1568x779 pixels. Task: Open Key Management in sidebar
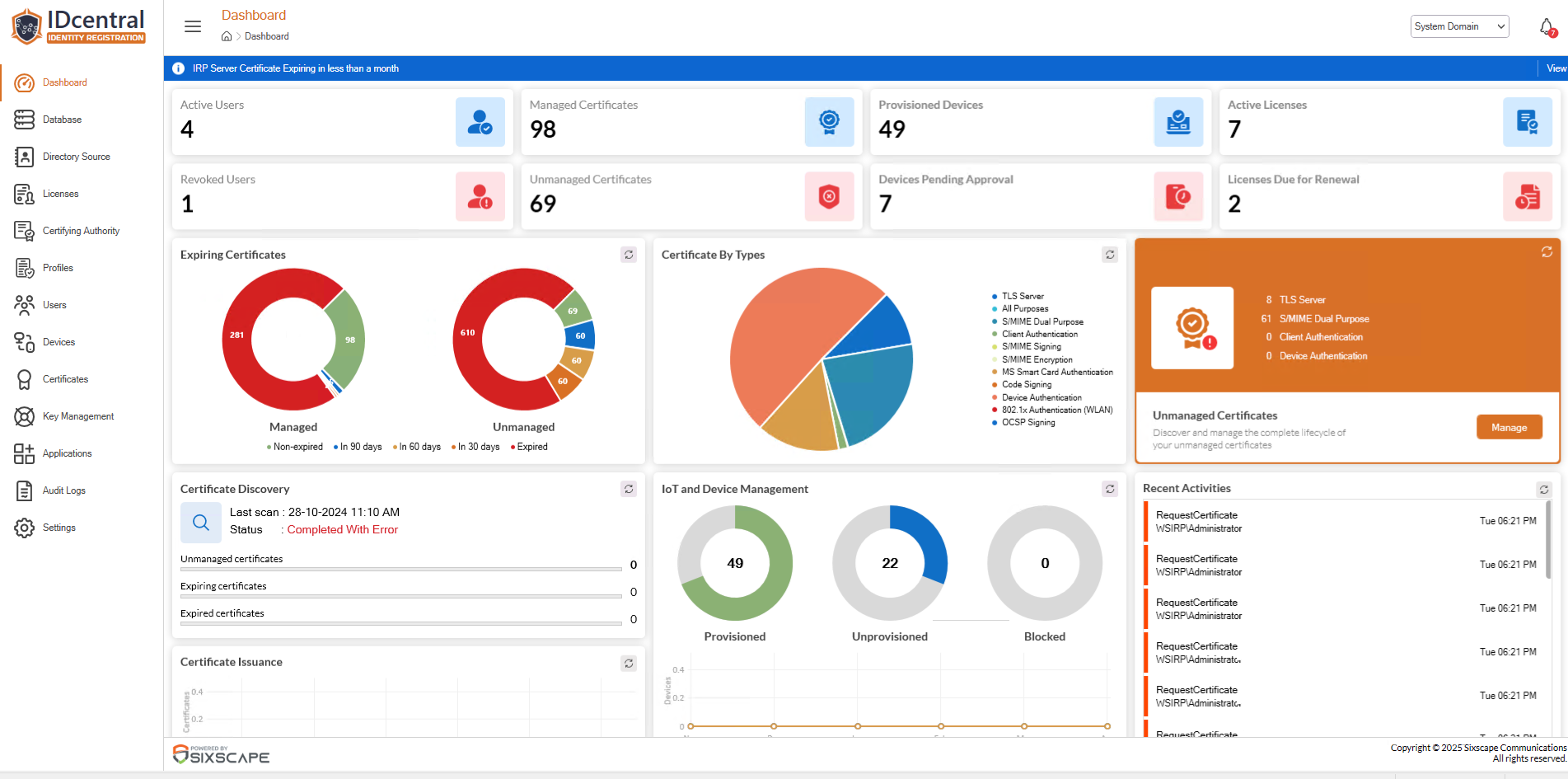pyautogui.click(x=78, y=416)
